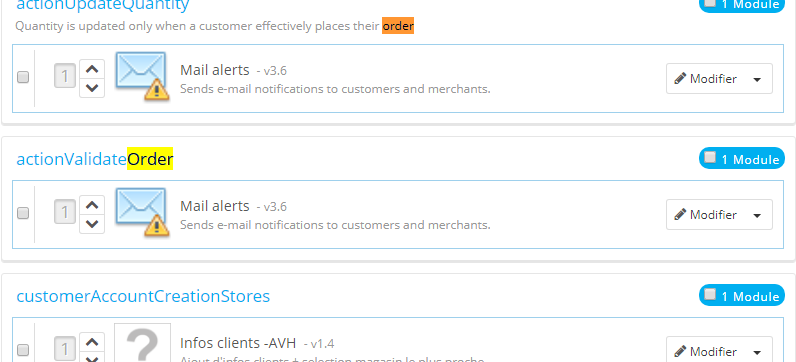Check the Mail alerts checkbox in actionValidateOrder

(x=23, y=213)
